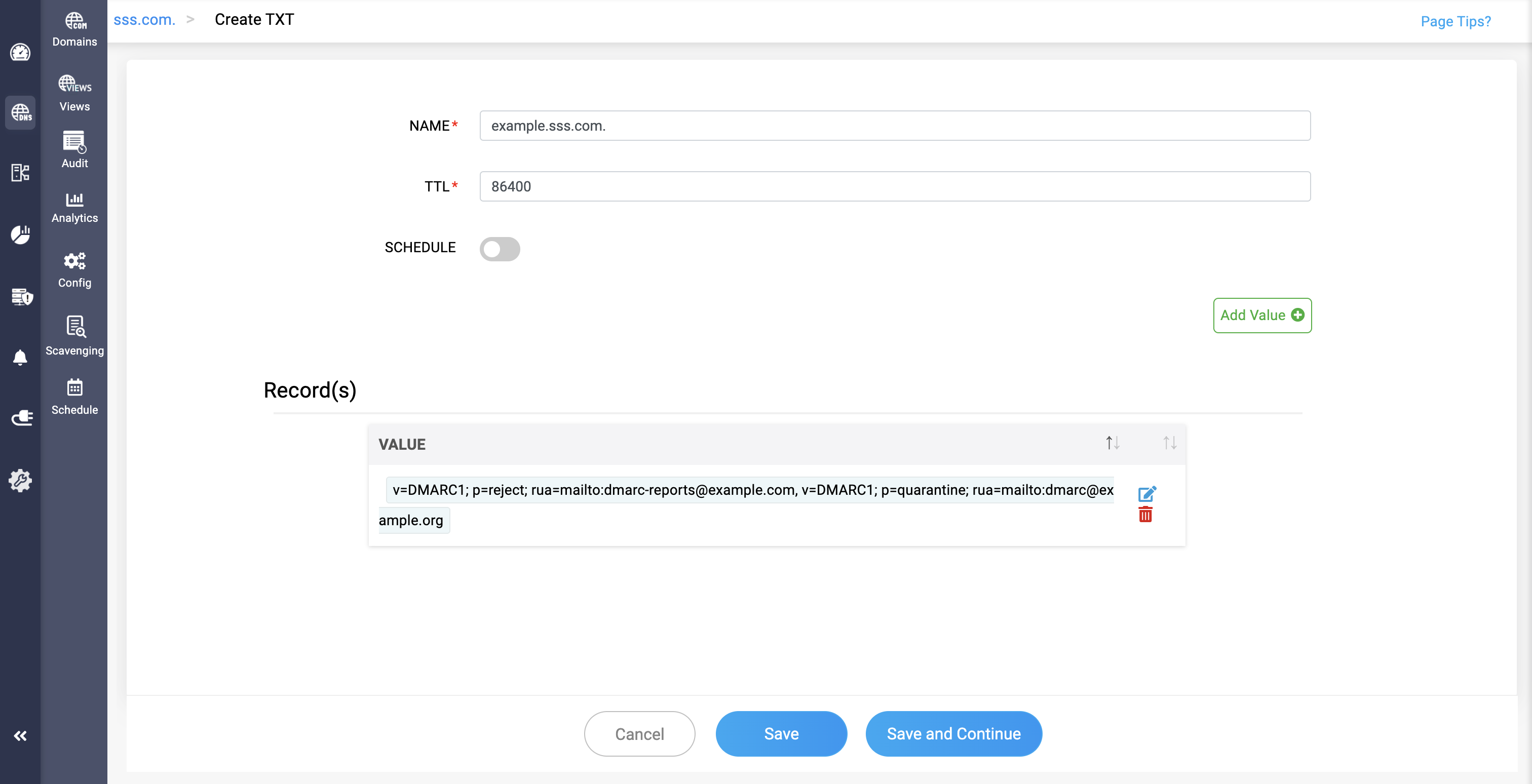The width and height of the screenshot is (1532, 784).
Task: Collapse the sidebar with the double chevron
Action: tap(20, 736)
